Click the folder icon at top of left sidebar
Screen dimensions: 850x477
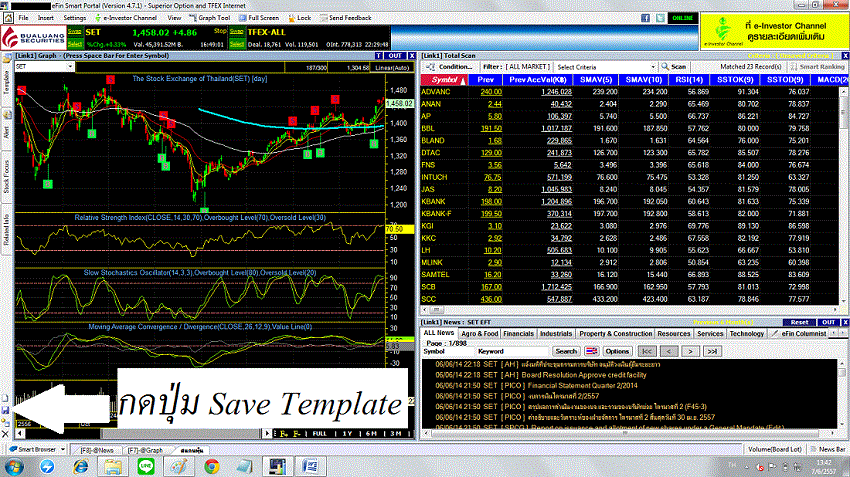(7, 59)
